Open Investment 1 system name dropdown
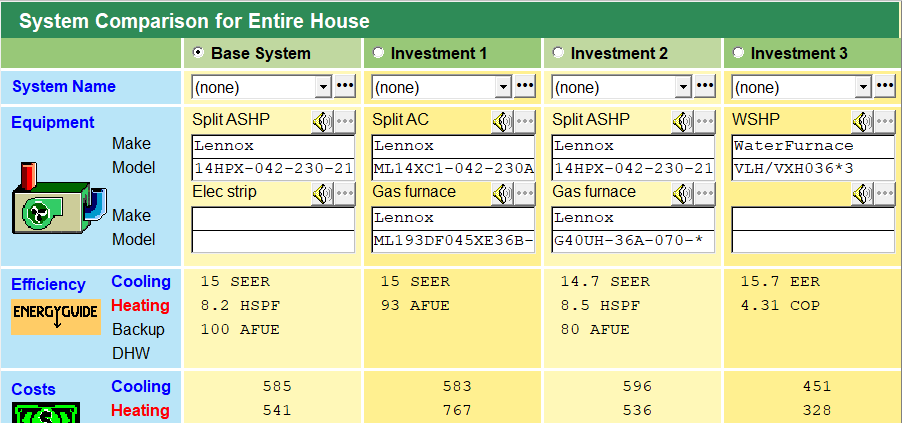The width and height of the screenshot is (902, 423). click(503, 87)
